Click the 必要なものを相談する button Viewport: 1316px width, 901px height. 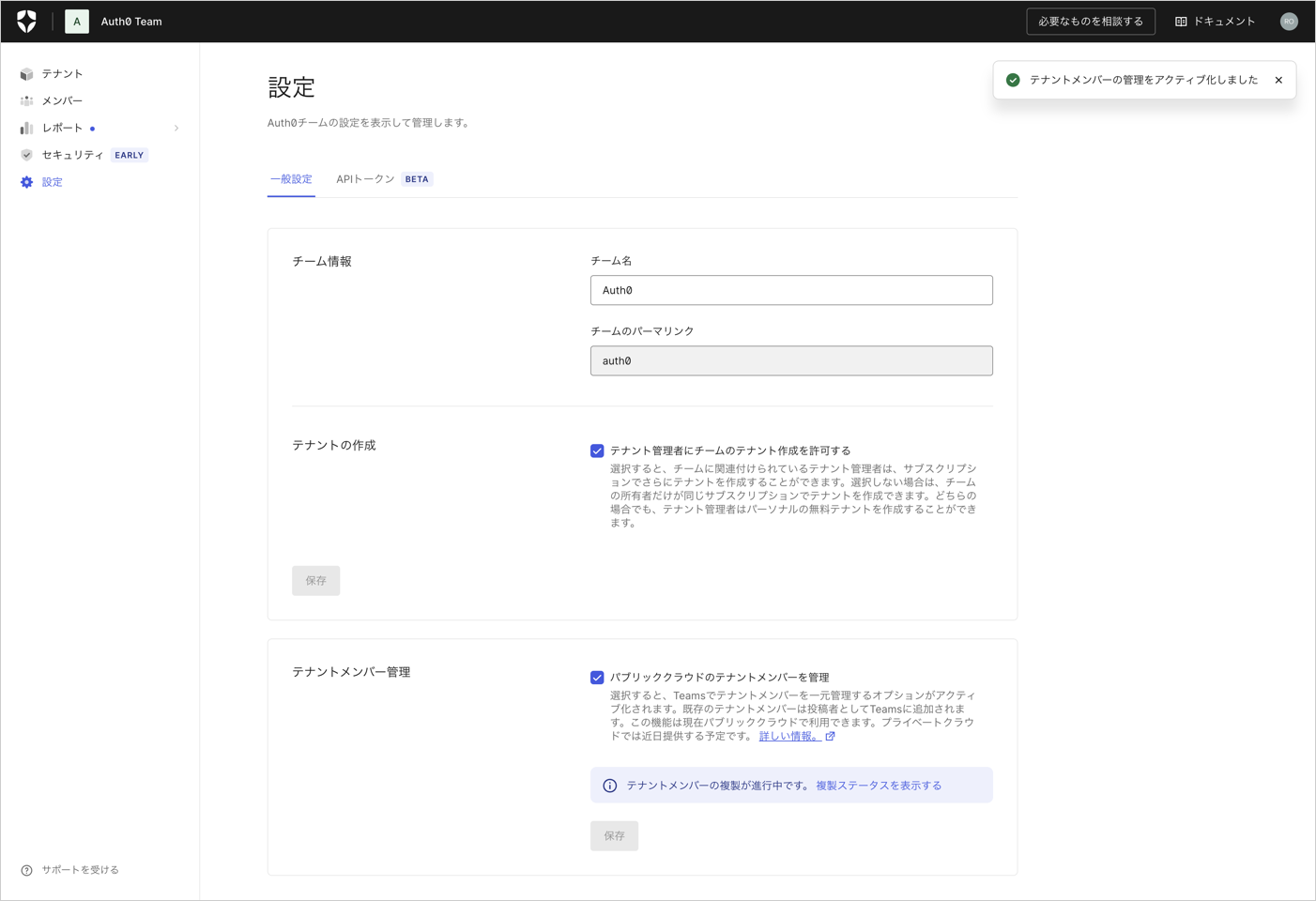[1091, 22]
